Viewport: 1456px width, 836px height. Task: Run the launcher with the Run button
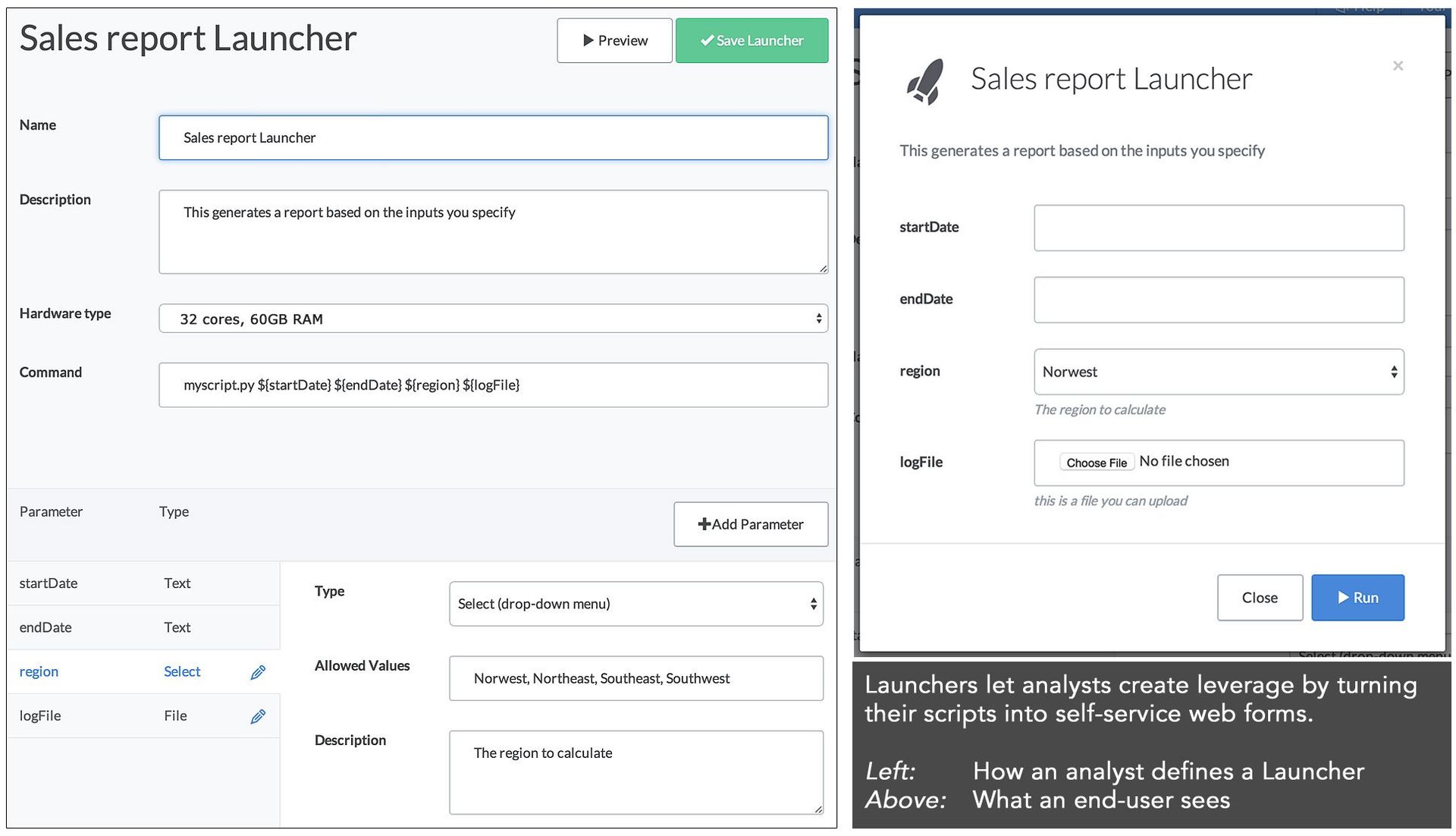pyautogui.click(x=1357, y=598)
